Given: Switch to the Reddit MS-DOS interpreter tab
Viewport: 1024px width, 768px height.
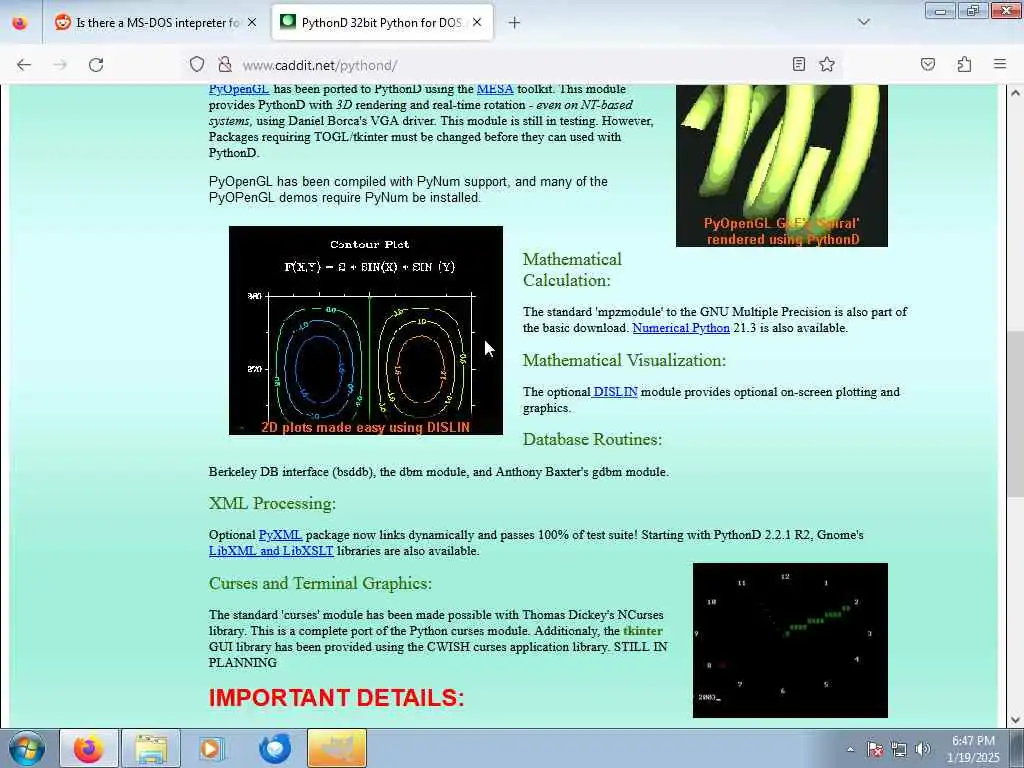Looking at the screenshot, I should [155, 22].
